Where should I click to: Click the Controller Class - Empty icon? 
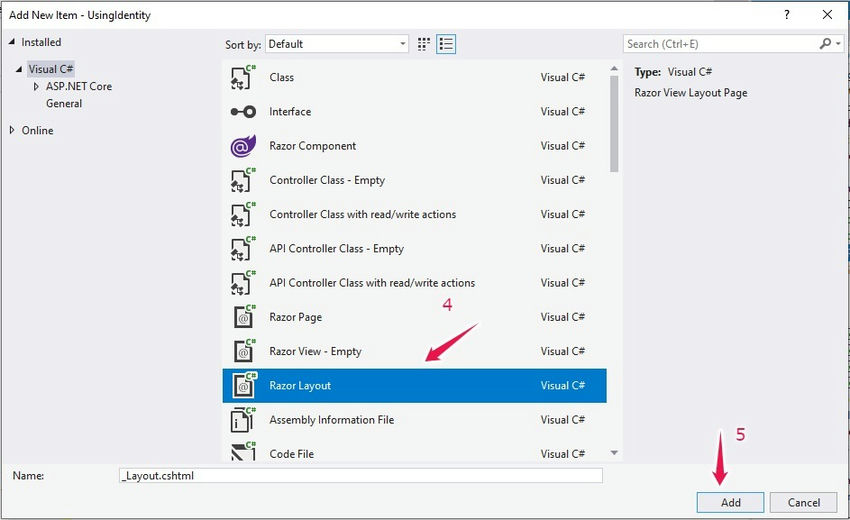coord(243,180)
